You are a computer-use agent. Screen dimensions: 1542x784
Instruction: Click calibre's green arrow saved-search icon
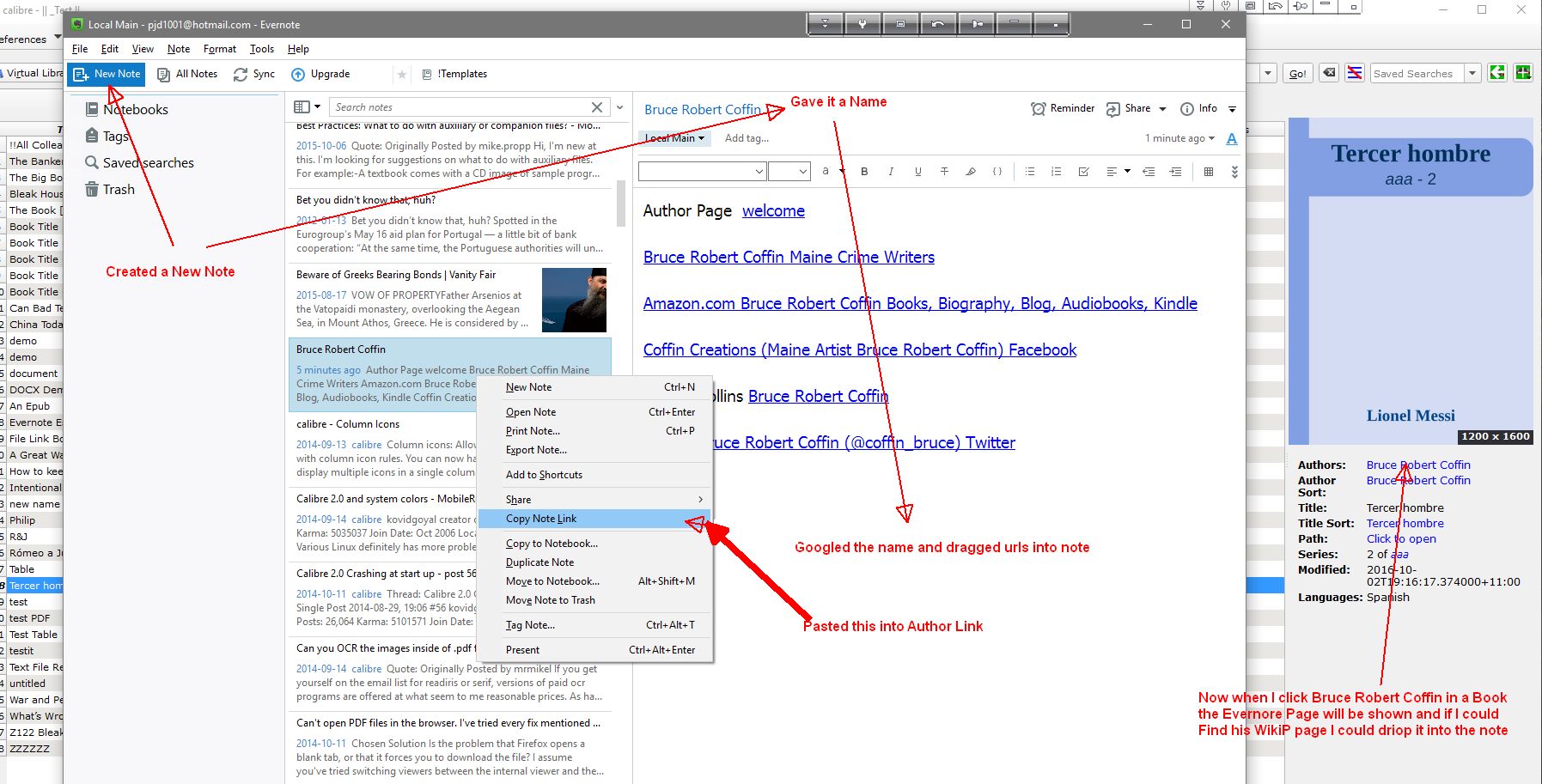coord(1497,73)
